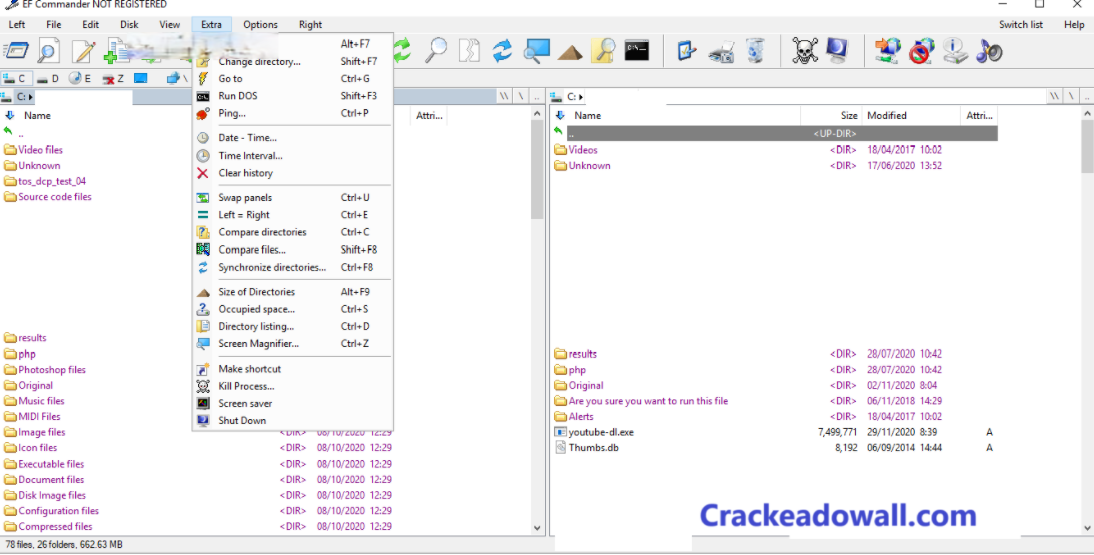
Task: Click down arrow of left panel scrollbar
Action: pyautogui.click(x=537, y=528)
